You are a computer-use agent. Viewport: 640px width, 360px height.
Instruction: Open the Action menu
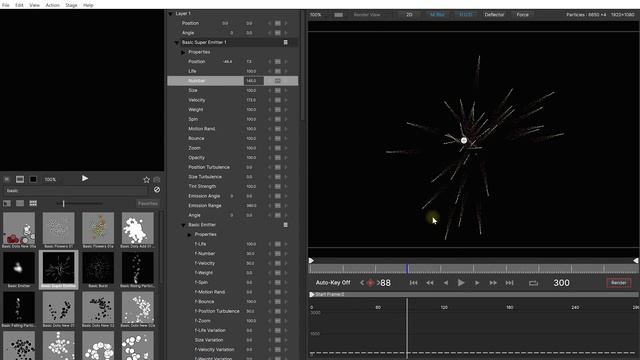tap(52, 5)
